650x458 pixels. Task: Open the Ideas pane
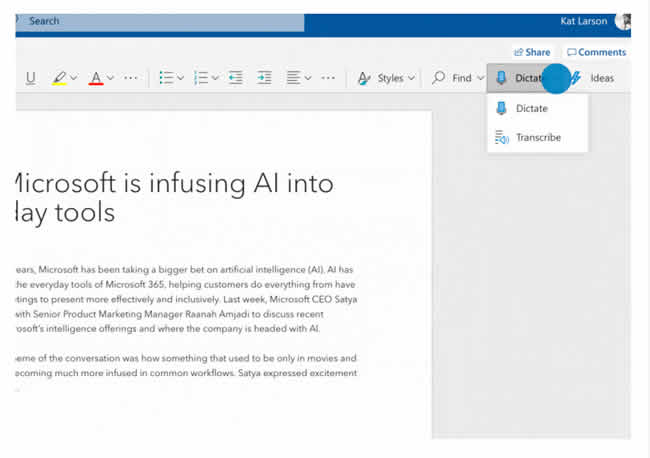click(594, 78)
